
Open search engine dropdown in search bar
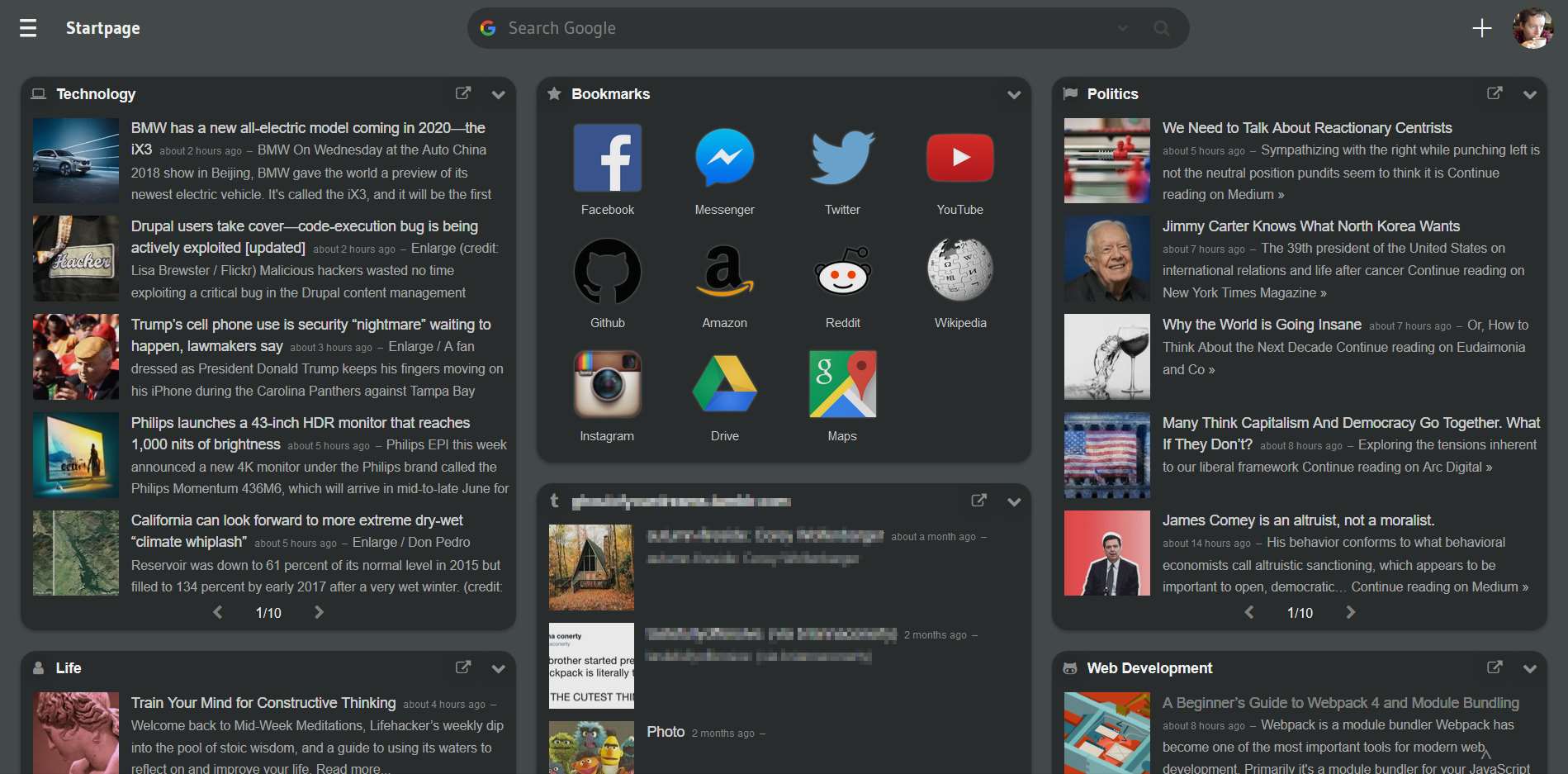[x=1123, y=28]
